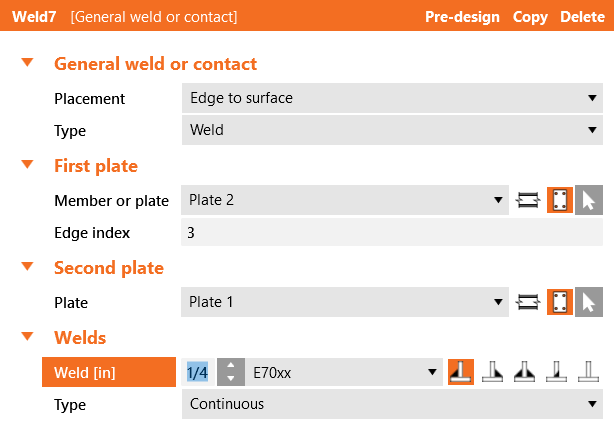The height and width of the screenshot is (426, 614).
Task: Select member mode icon in Second plate row
Action: click(527, 302)
